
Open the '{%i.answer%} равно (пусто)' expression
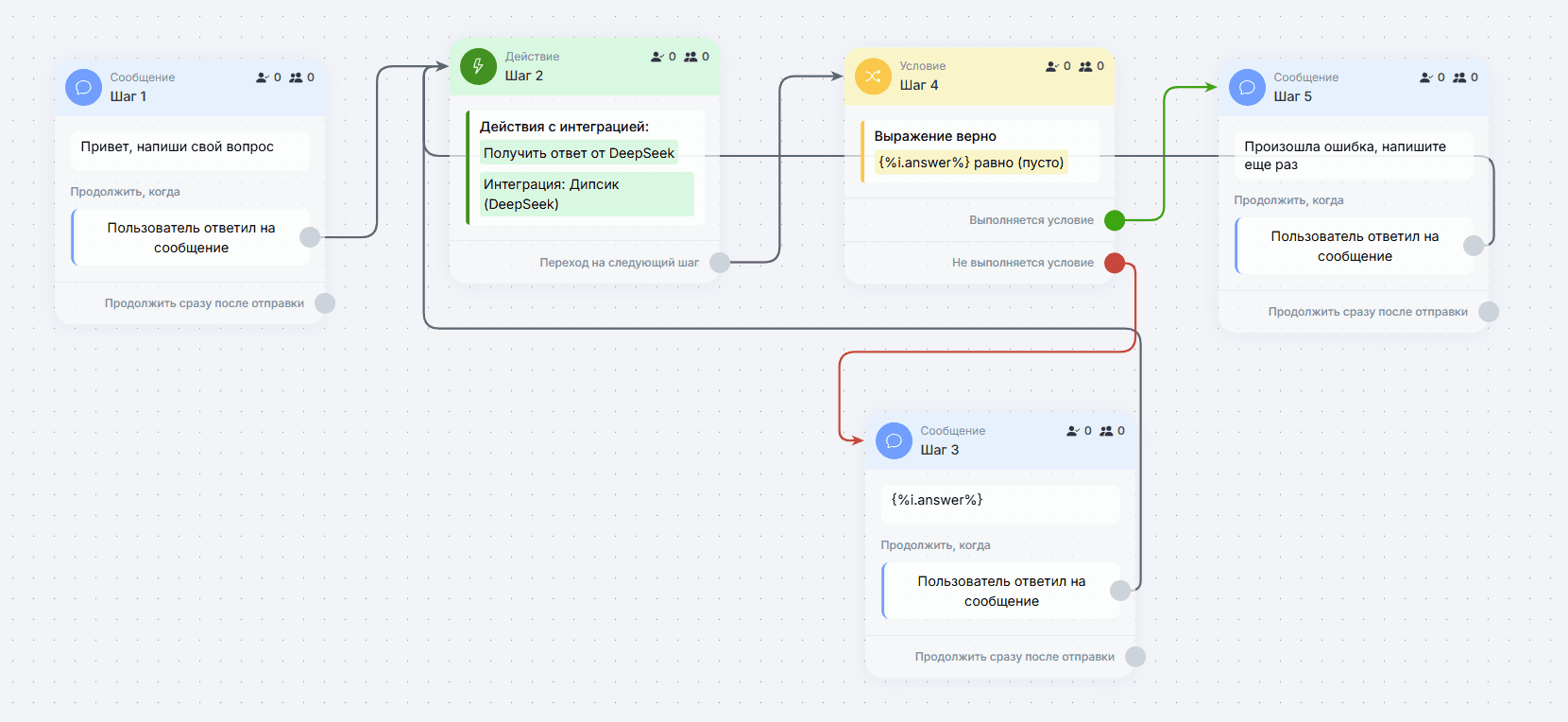(x=971, y=163)
